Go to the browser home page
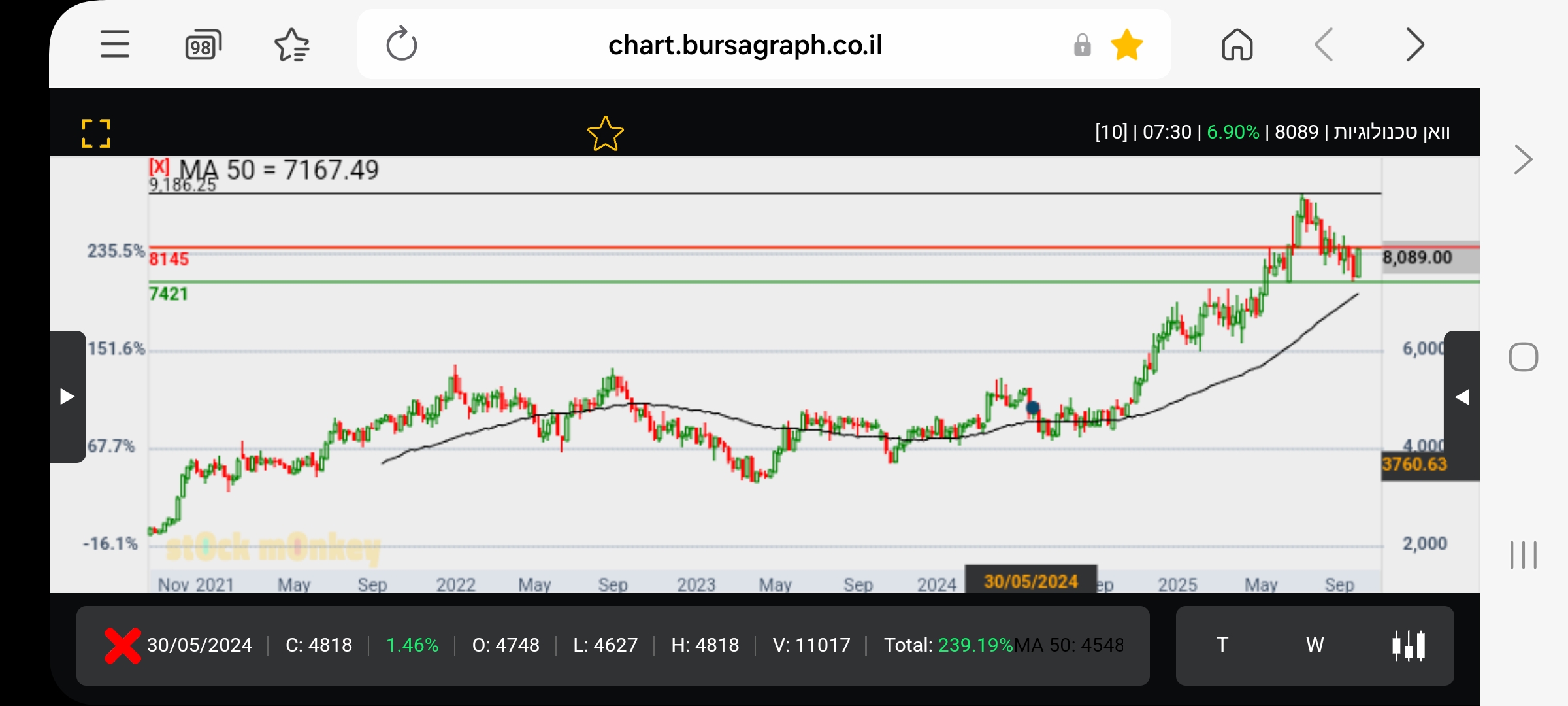This screenshot has height=706, width=1568. coord(1237,45)
